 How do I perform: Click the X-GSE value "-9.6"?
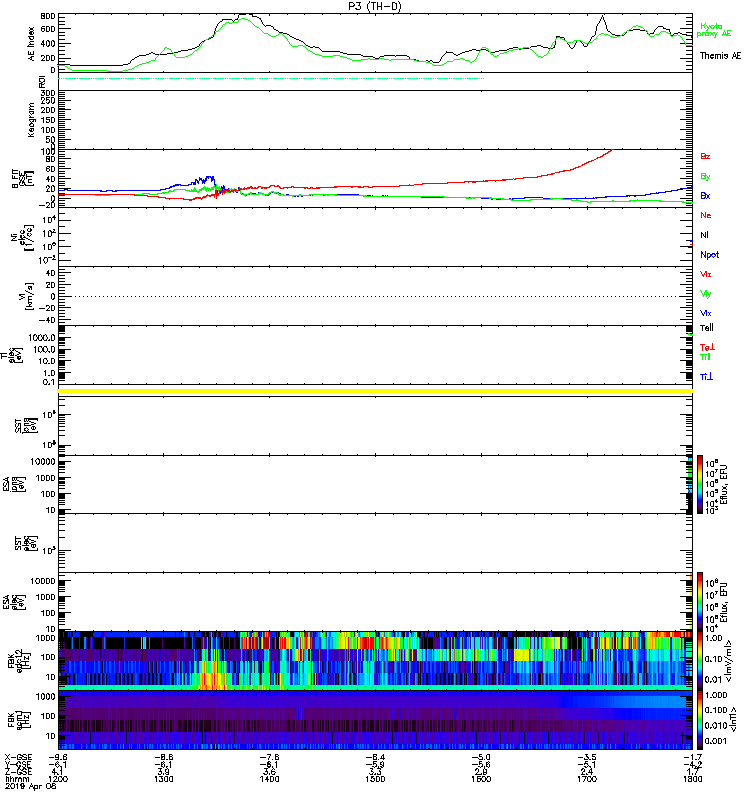coord(58,757)
